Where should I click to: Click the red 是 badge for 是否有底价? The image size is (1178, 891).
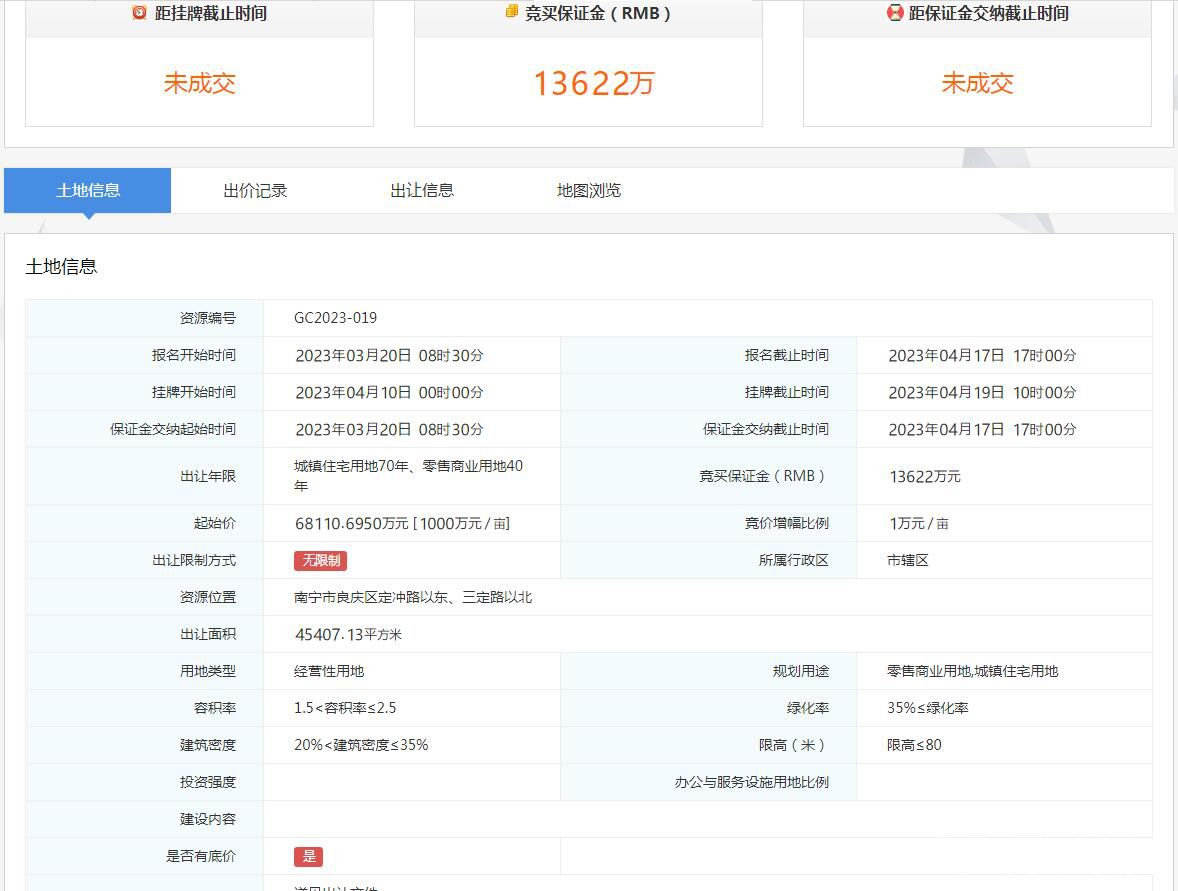click(x=309, y=856)
